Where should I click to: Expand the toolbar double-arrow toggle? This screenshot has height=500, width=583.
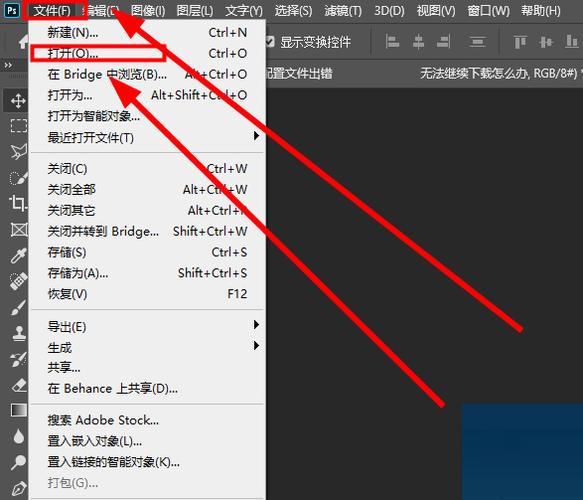click(8, 65)
